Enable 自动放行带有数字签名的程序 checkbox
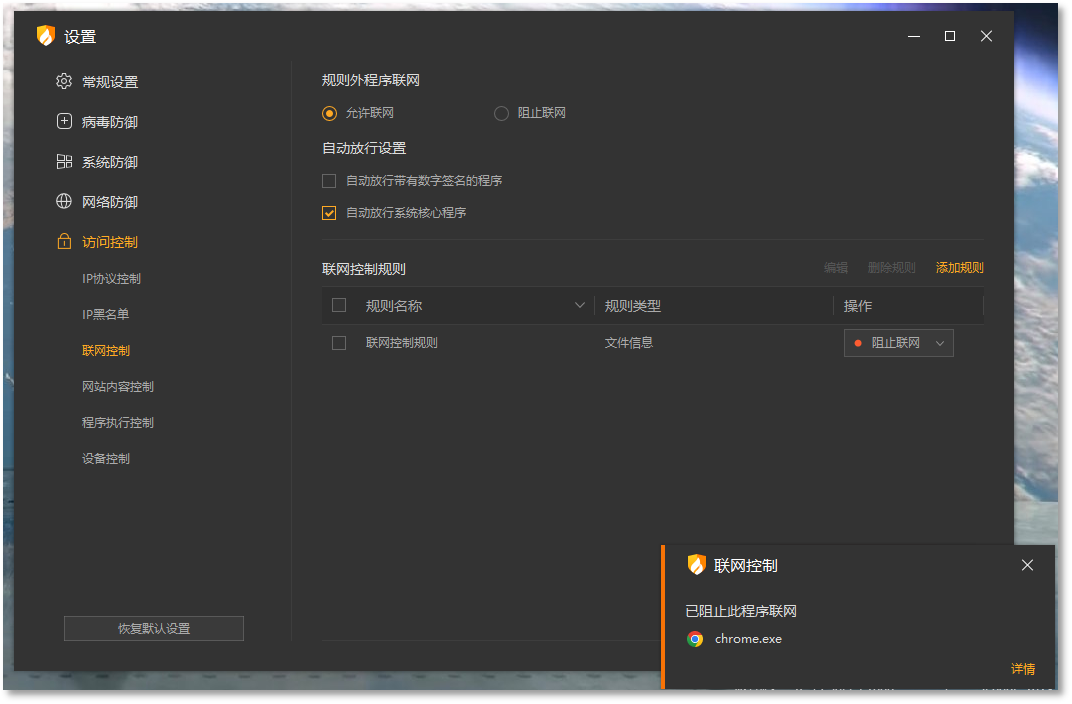This screenshot has width=1072, height=704. pos(329,181)
